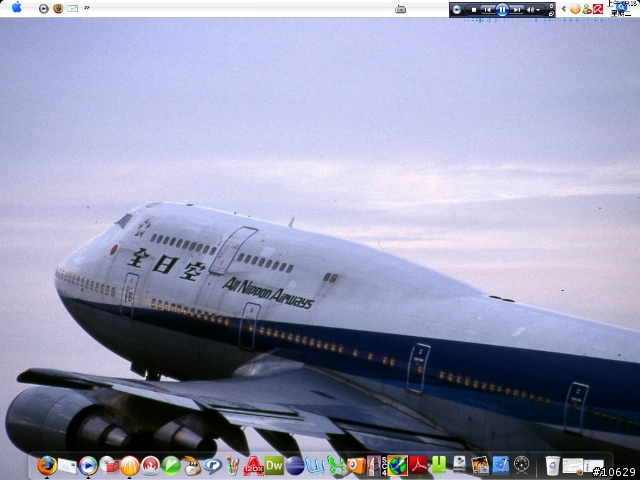Click the blue Spotlight search icon

point(622,7)
